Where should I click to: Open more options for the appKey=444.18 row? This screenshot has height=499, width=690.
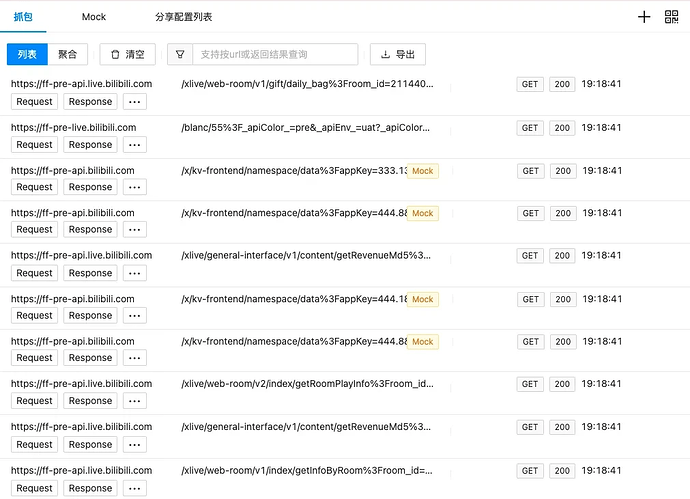[135, 316]
